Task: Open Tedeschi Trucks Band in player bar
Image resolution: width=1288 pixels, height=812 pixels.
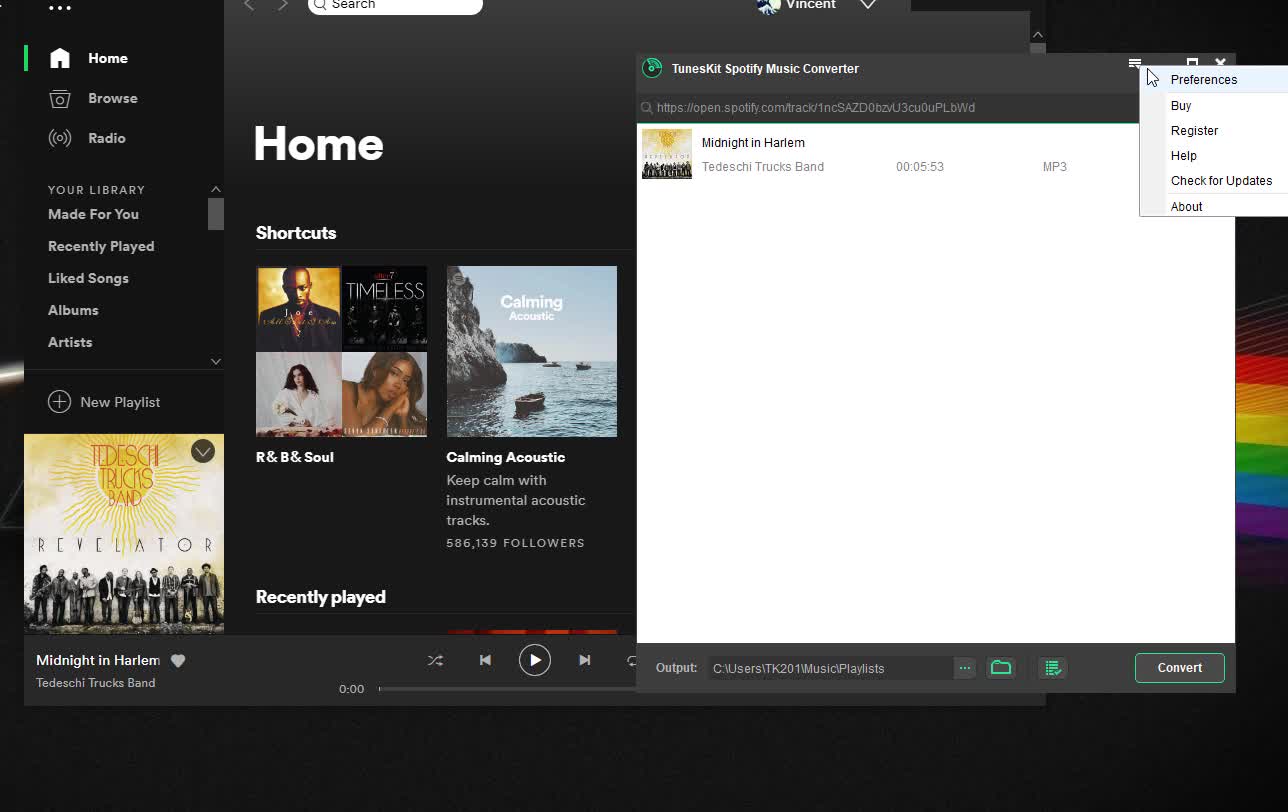Action: coord(95,683)
